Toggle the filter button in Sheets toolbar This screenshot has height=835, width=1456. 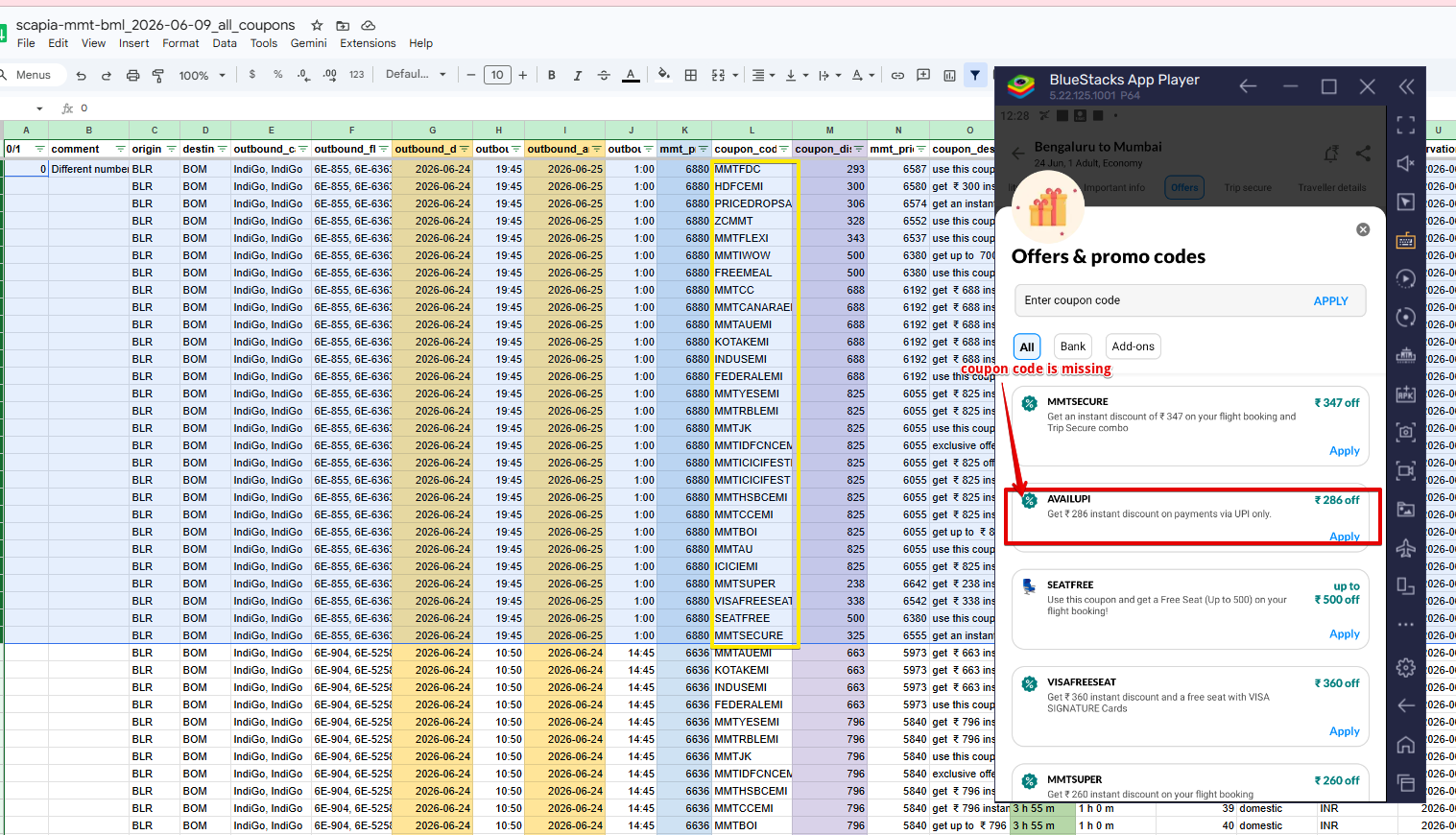tap(975, 75)
